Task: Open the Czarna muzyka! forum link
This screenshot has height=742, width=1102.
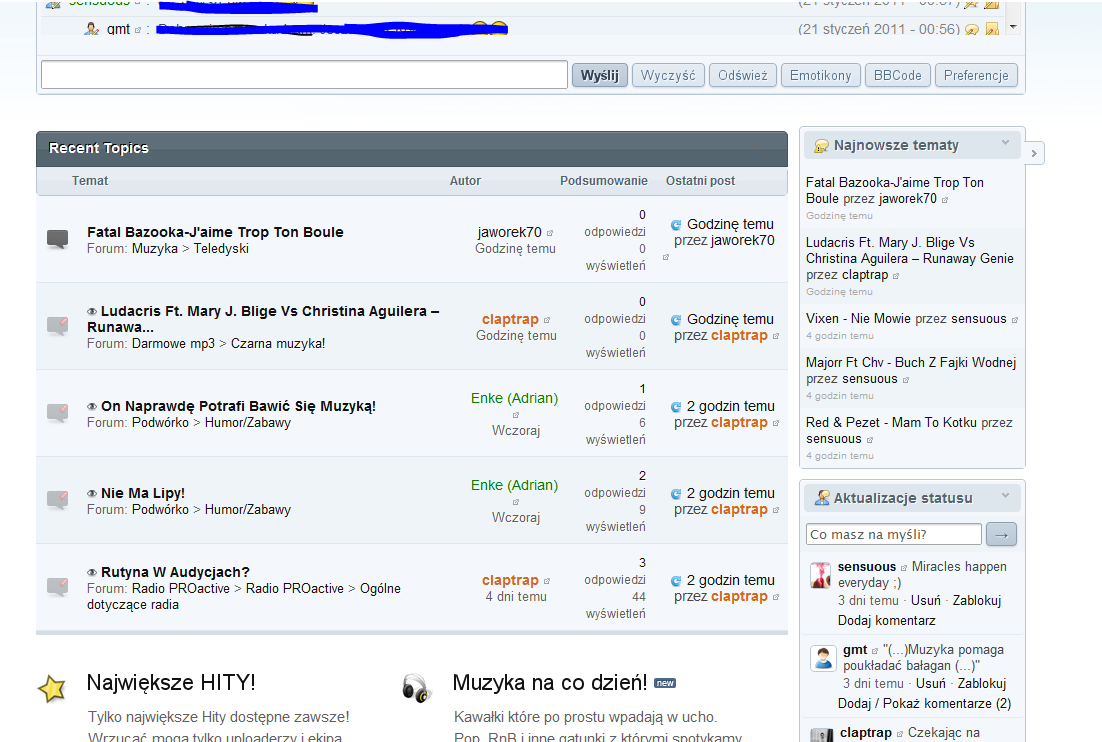Action: click(278, 343)
